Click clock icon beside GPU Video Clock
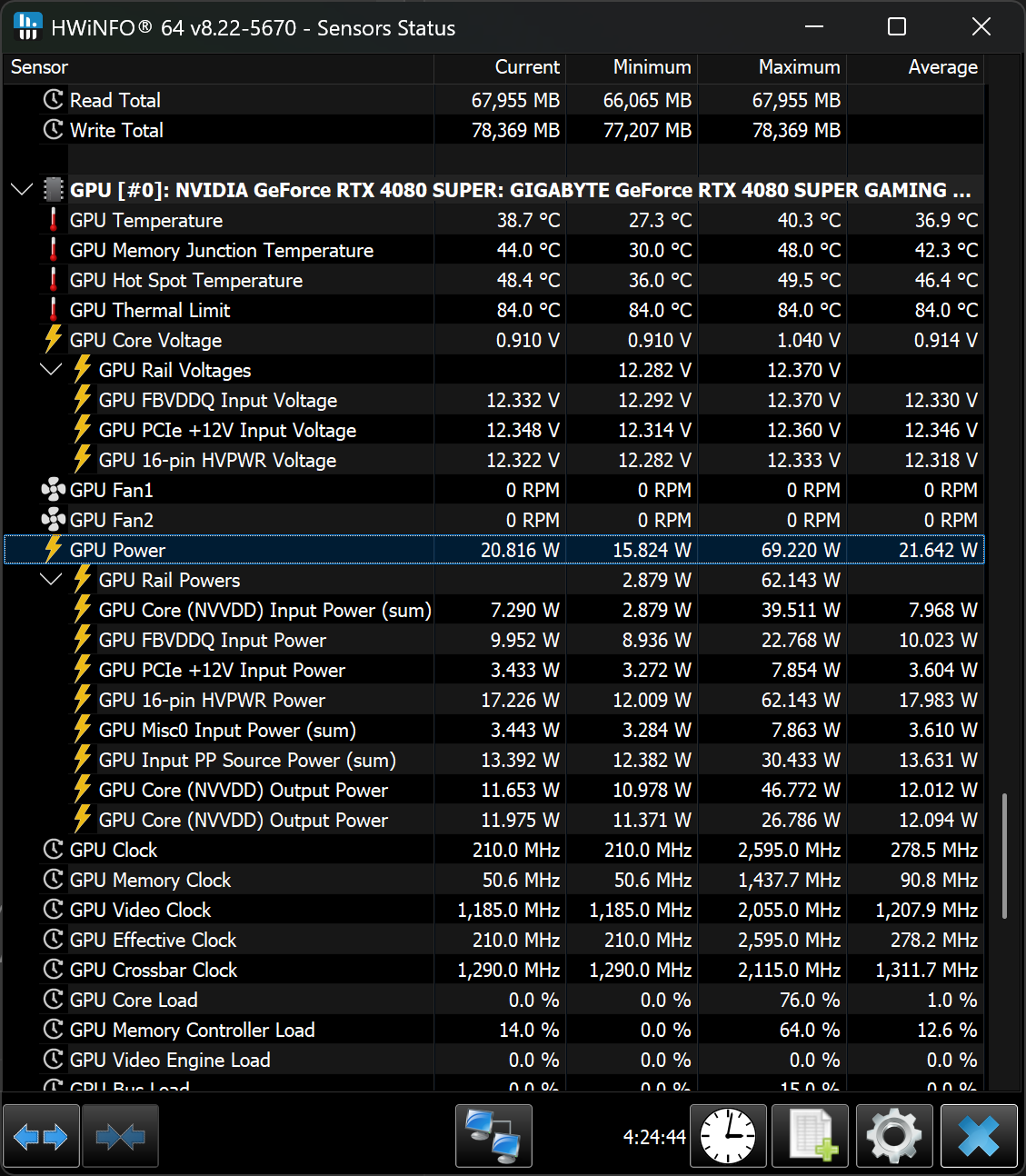 pos(54,910)
